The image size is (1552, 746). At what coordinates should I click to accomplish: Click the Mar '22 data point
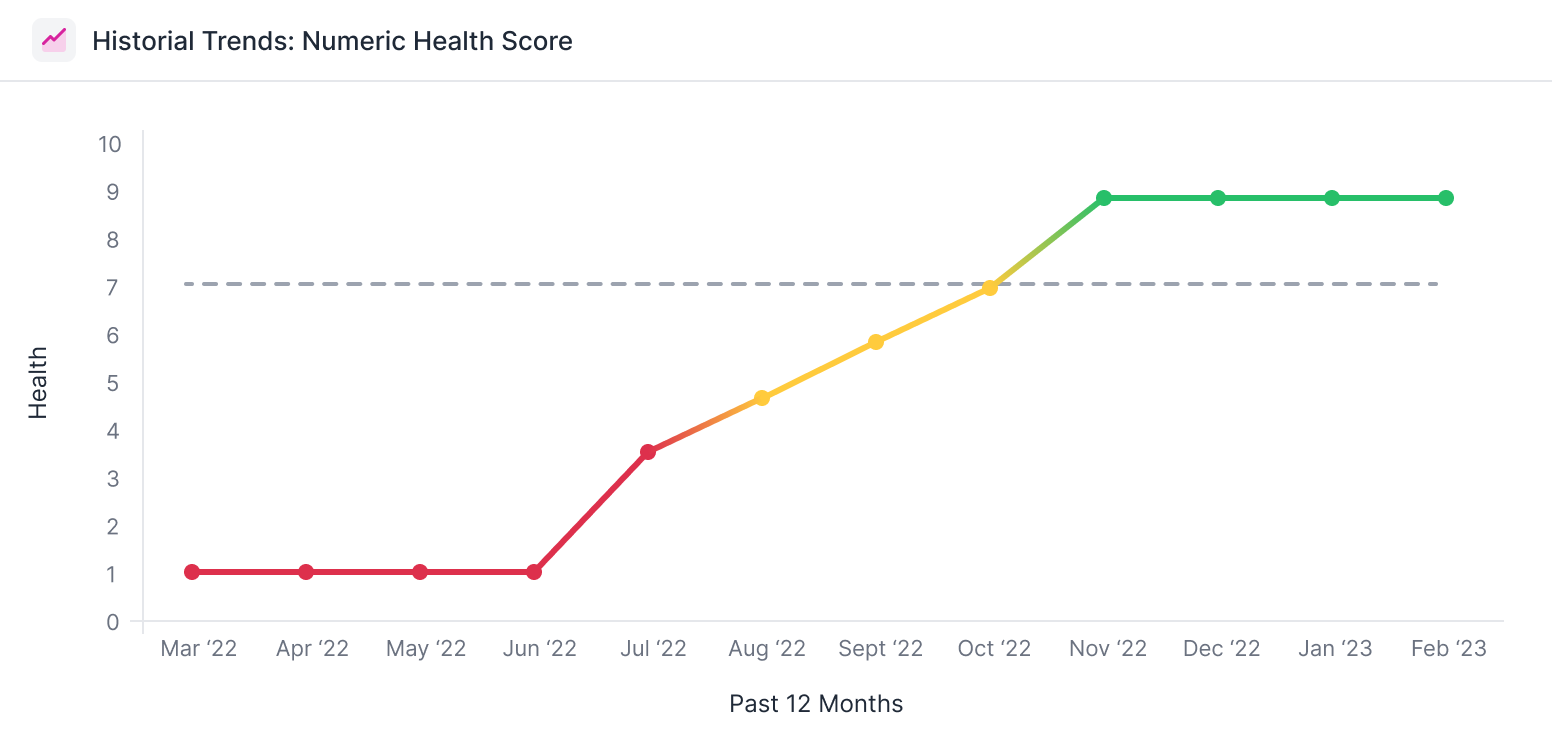[192, 572]
